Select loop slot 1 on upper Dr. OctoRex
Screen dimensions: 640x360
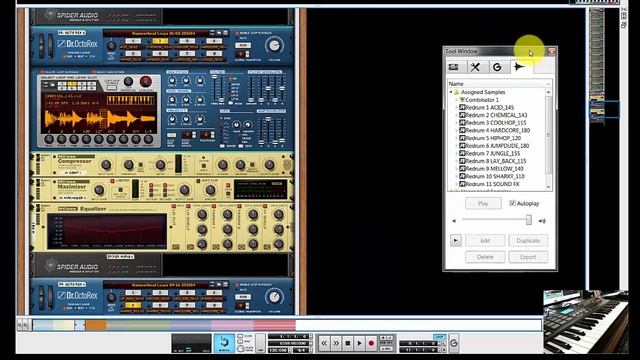click(x=133, y=41)
